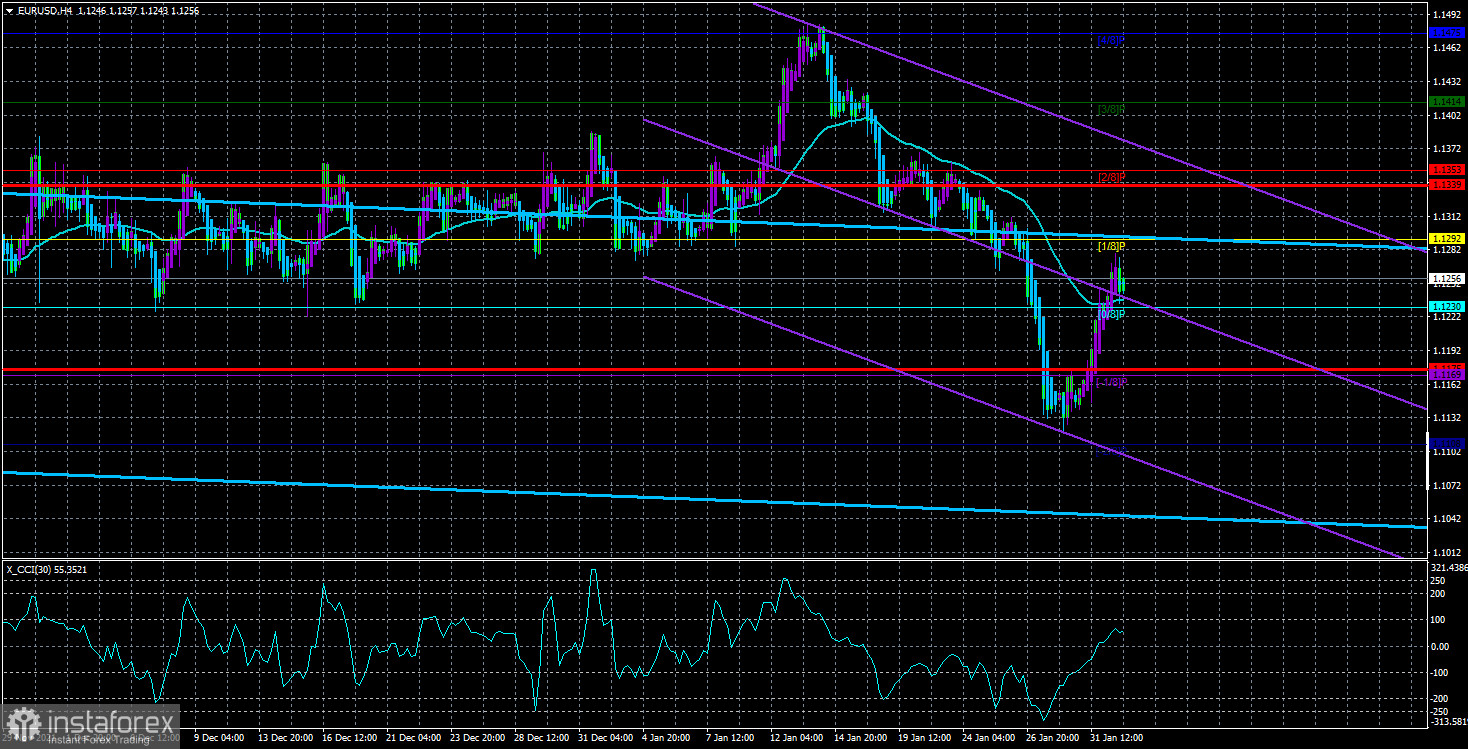Click the 1.1042 price axis value
The image size is (1468, 749).
coord(1447,519)
